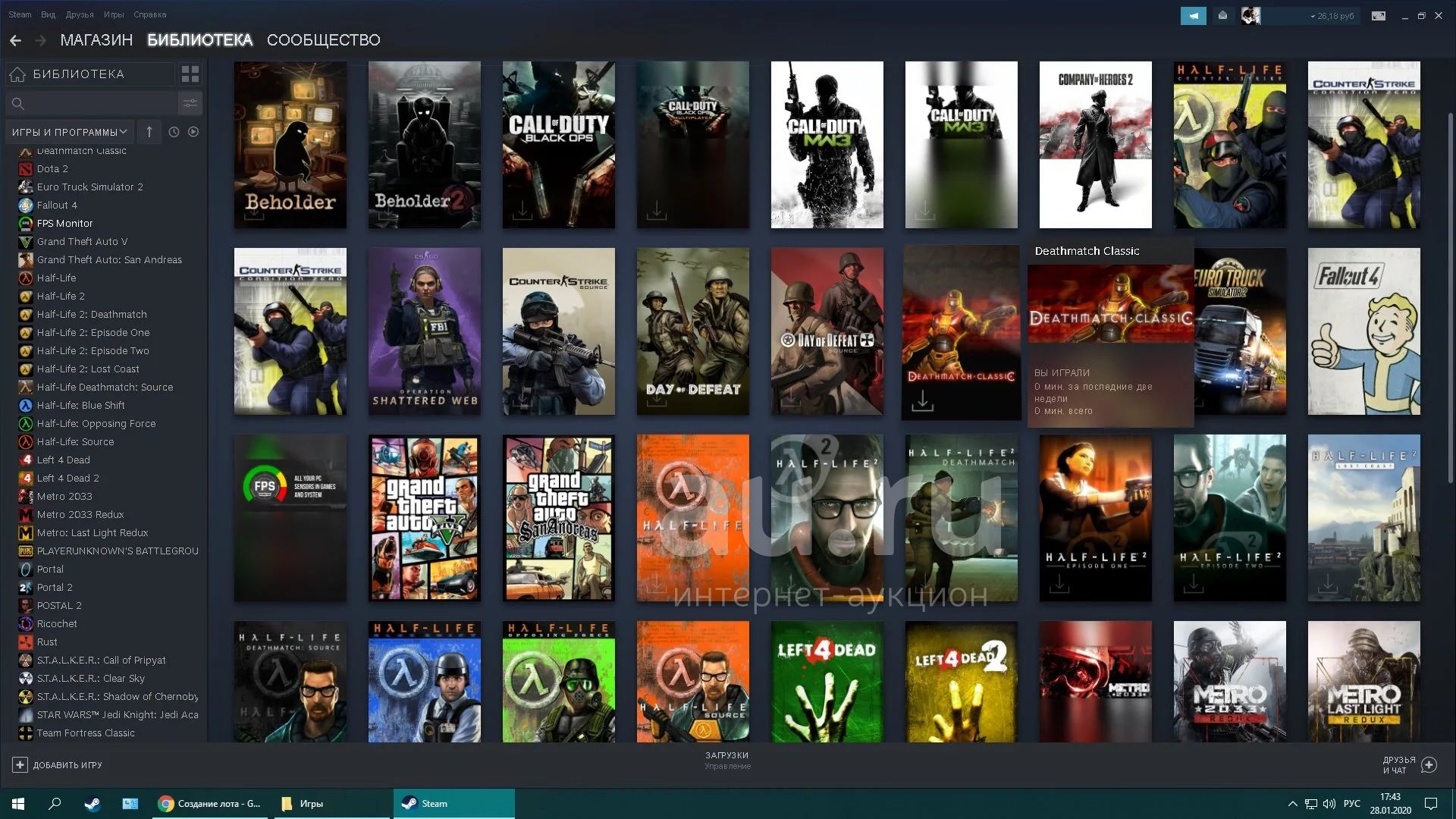Open Counter-Strike Source cover
Viewport: 1456px width, 819px height.
[x=559, y=331]
